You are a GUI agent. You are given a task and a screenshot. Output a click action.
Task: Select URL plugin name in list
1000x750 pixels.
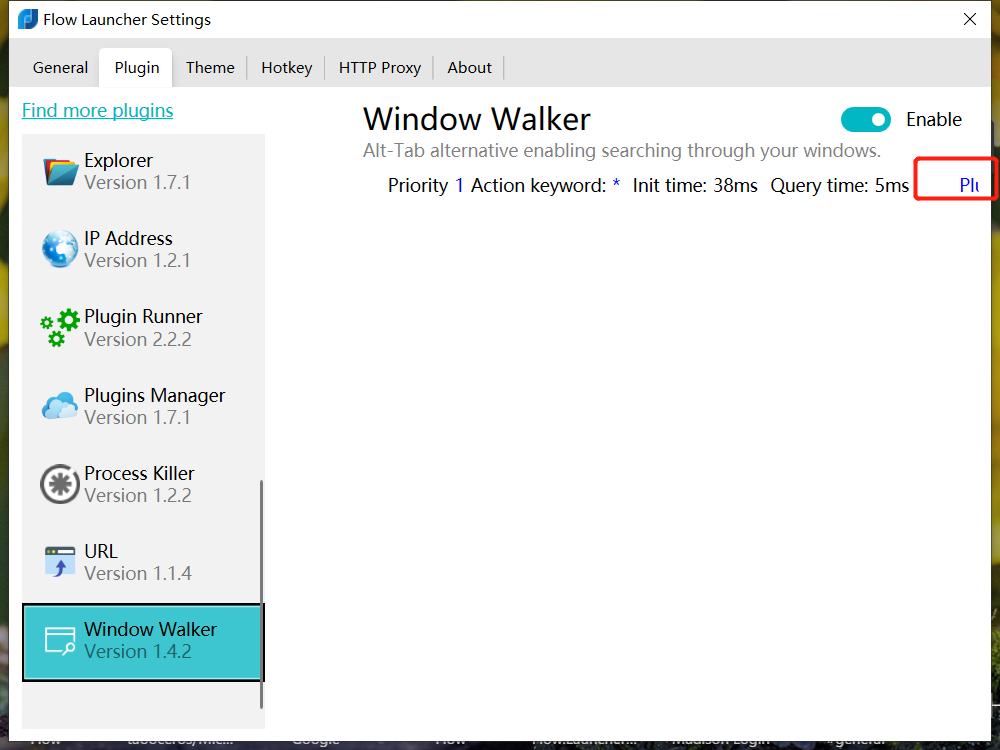101,551
